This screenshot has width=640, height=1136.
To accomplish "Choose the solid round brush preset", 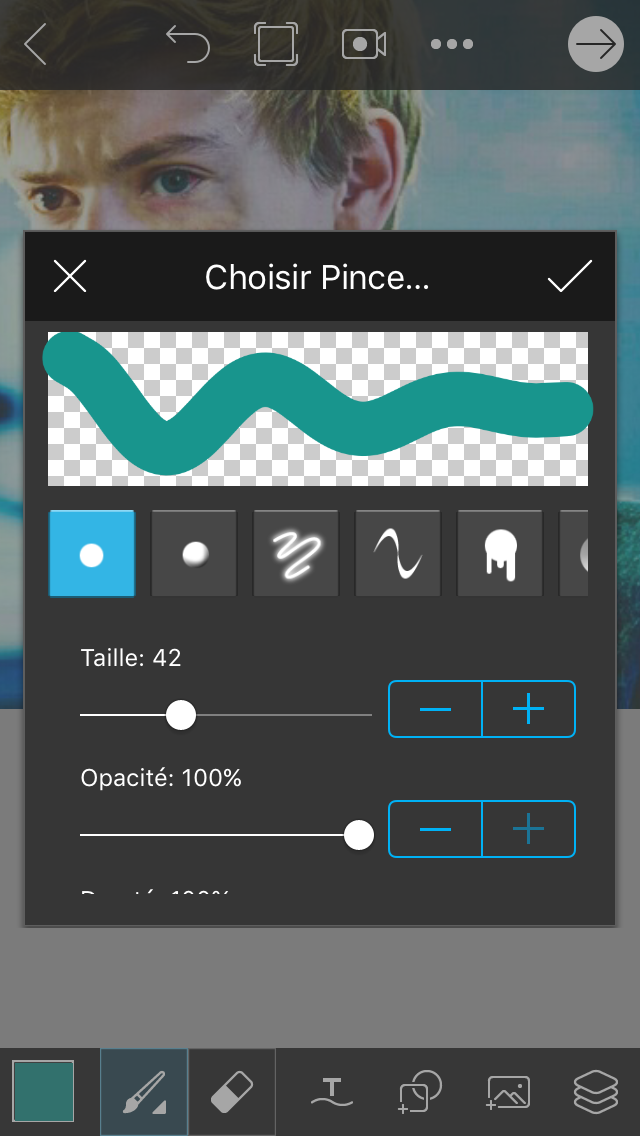I will point(91,554).
